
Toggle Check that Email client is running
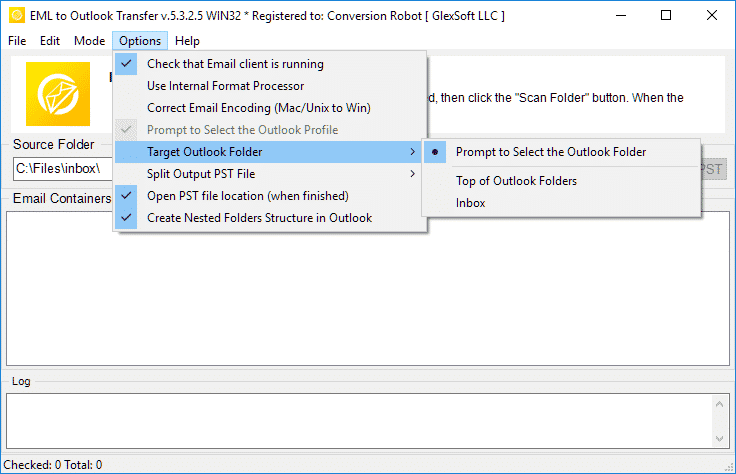[x=270, y=64]
